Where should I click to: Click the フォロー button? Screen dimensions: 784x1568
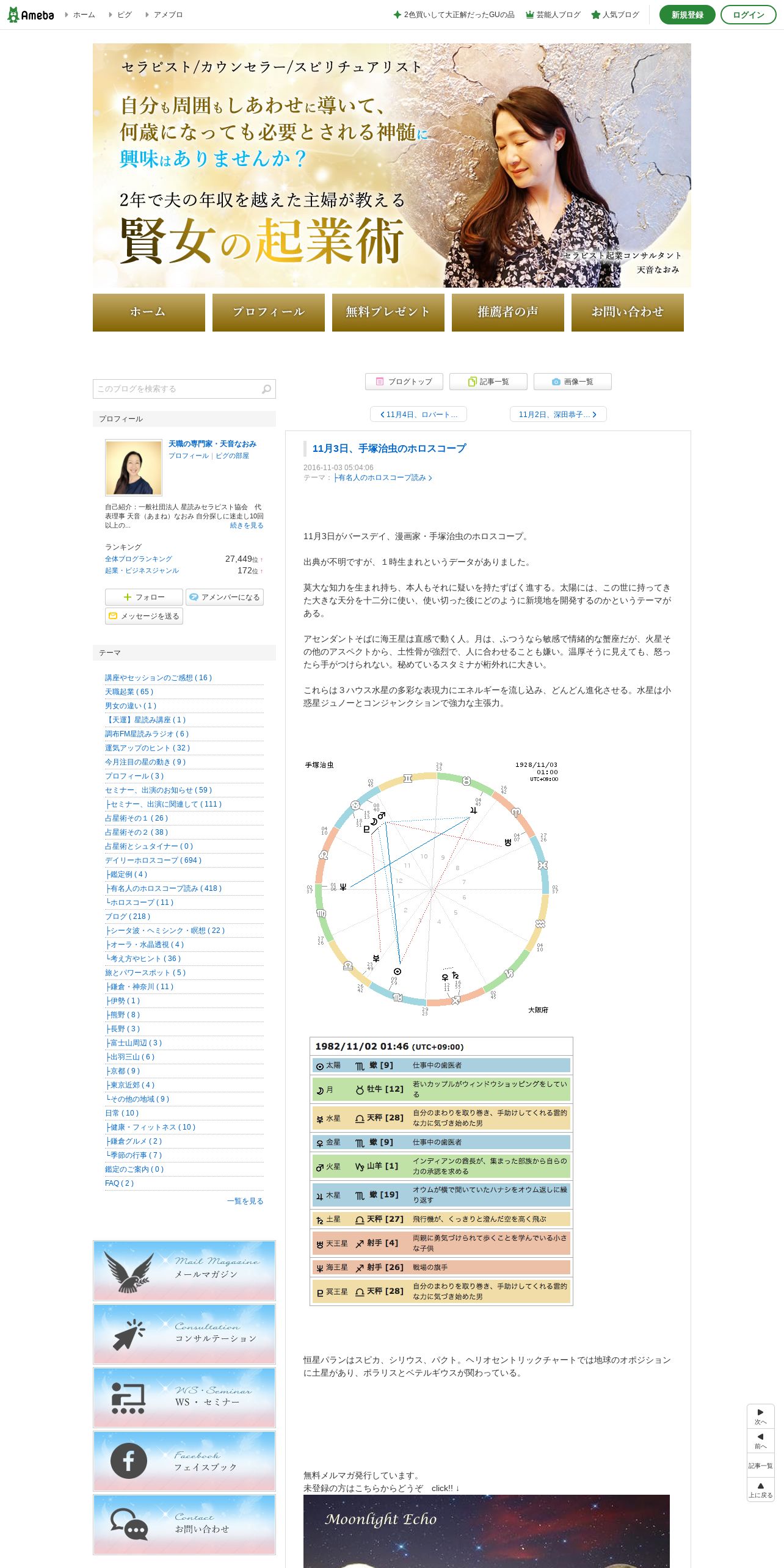click(x=144, y=597)
